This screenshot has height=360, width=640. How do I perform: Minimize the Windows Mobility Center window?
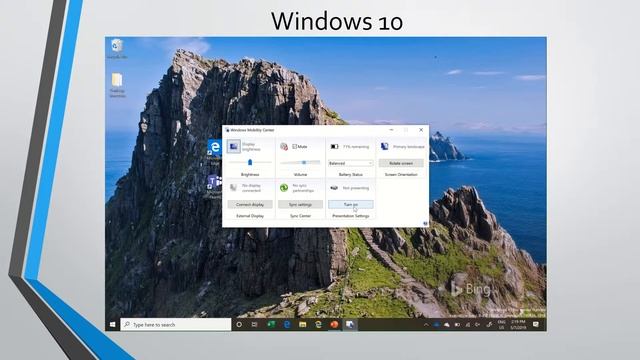[x=391, y=130]
